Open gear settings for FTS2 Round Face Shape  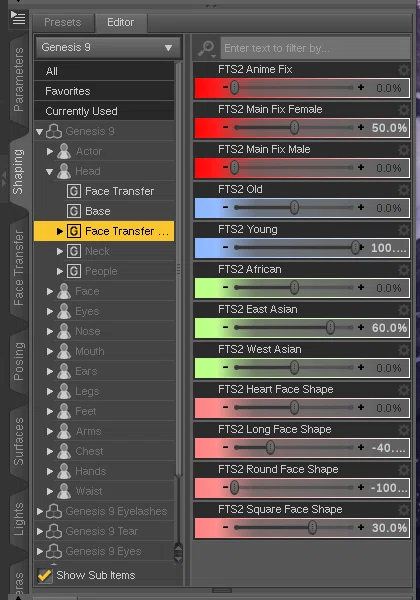403,470
